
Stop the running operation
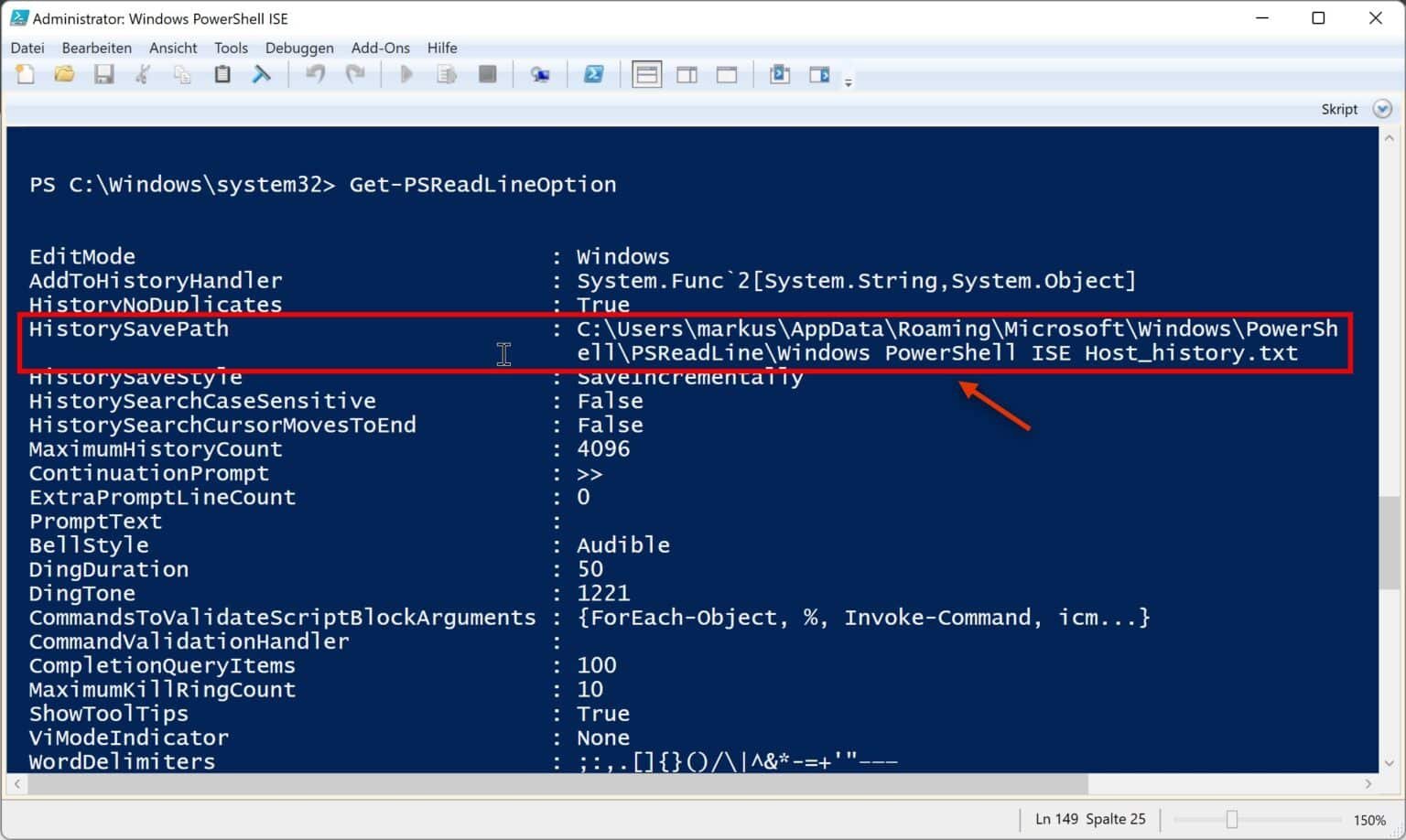487,74
